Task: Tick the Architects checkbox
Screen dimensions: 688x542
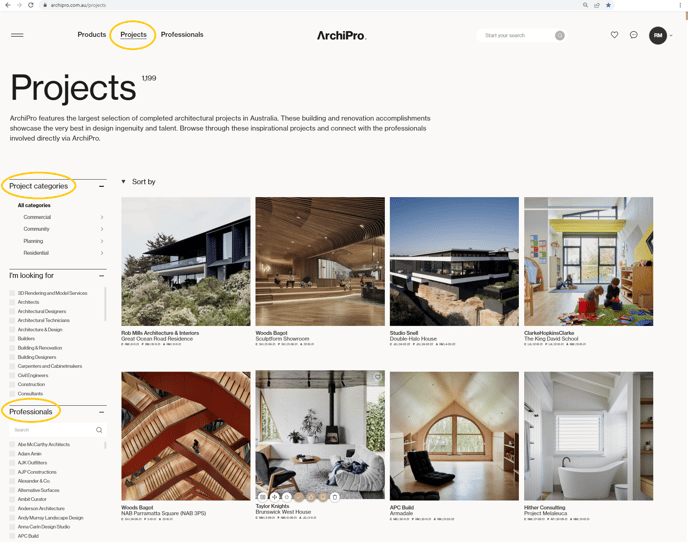Action: point(12,302)
